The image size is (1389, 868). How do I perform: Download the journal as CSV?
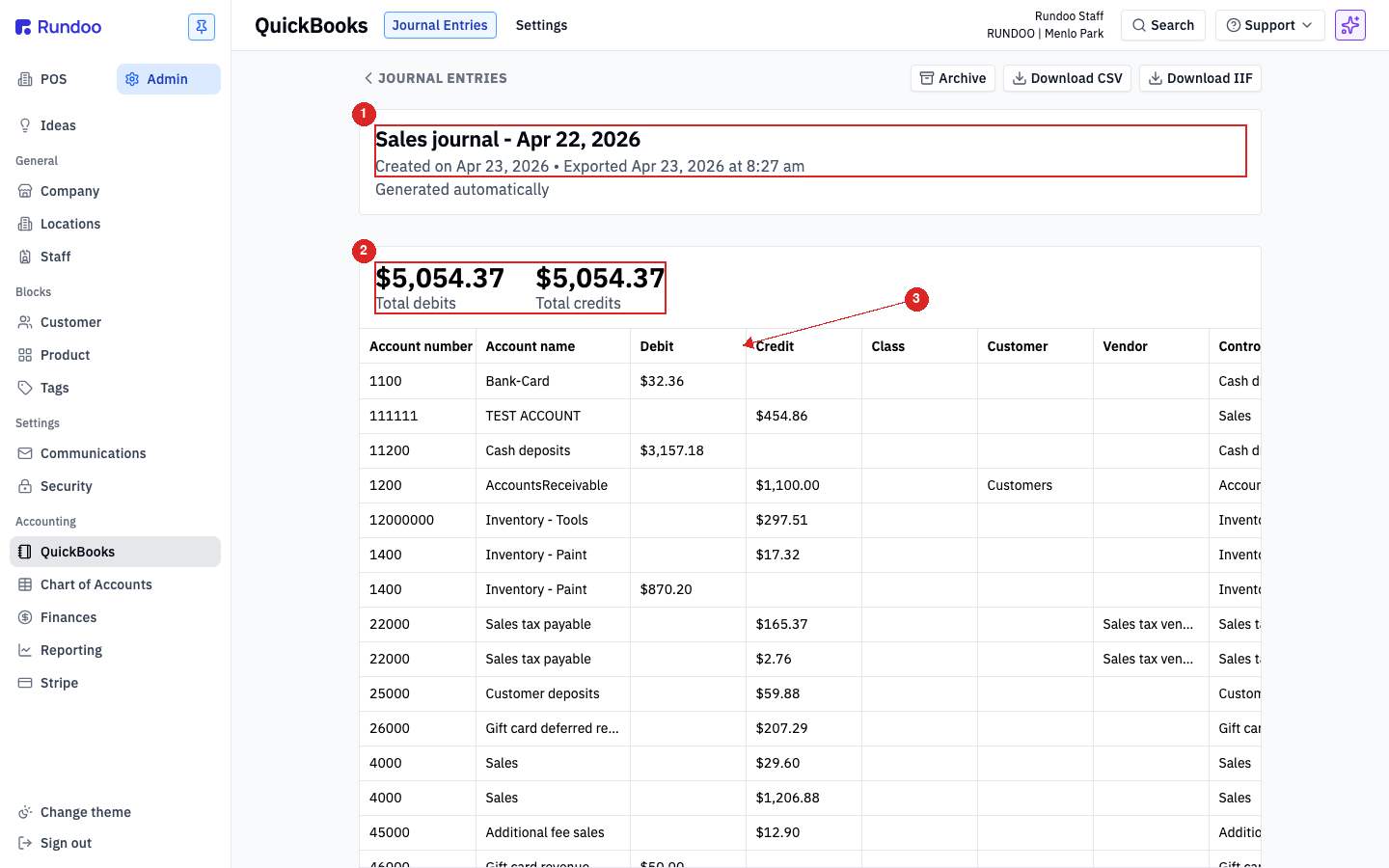click(x=1067, y=78)
